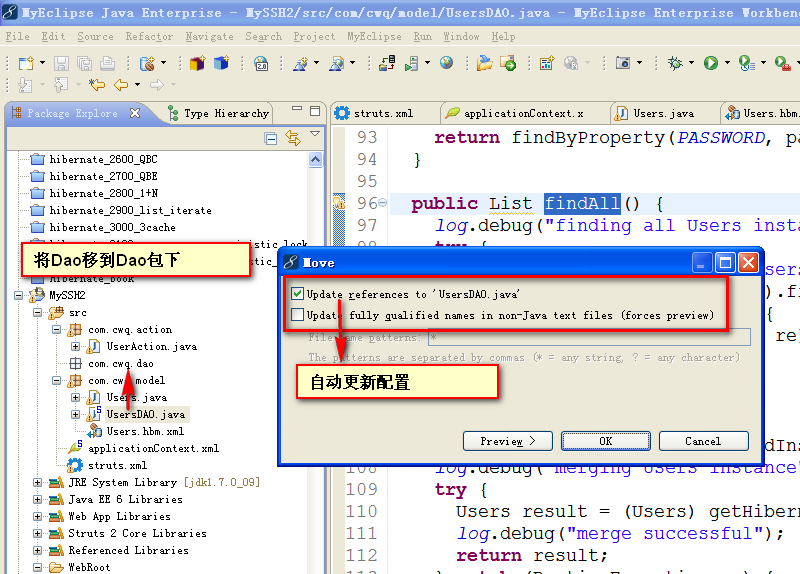
Task: Maximize the Package Explorer panel
Action: [x=315, y=111]
